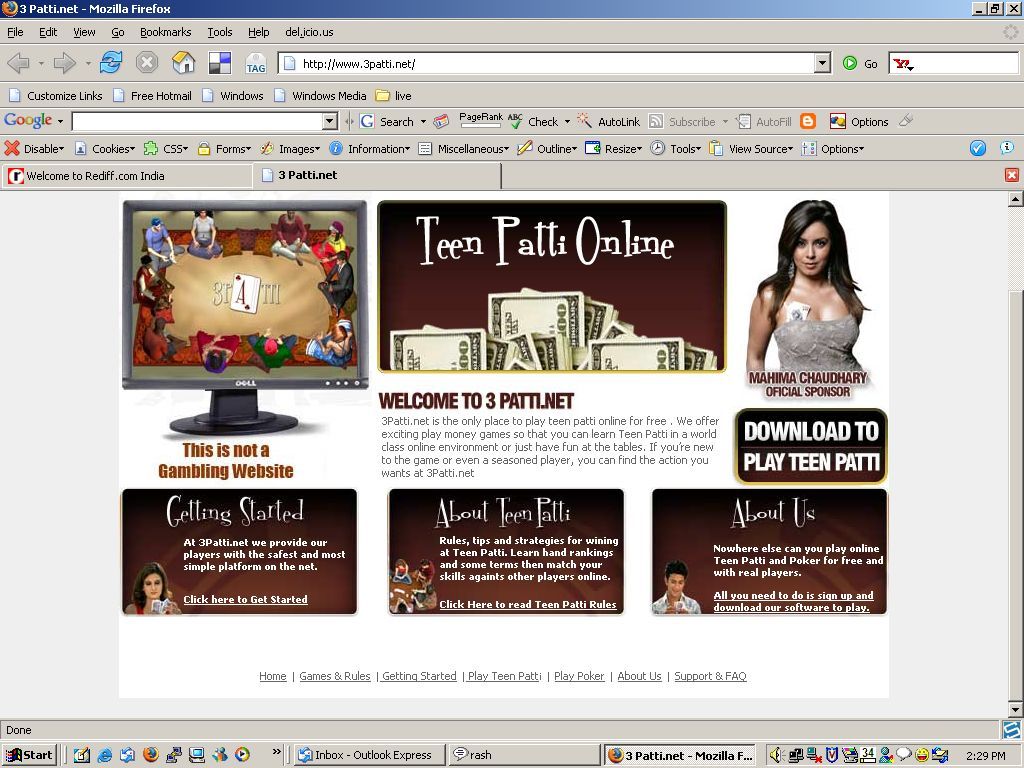Click the Support & FAQ footer link
The height and width of the screenshot is (768, 1024).
pos(711,676)
